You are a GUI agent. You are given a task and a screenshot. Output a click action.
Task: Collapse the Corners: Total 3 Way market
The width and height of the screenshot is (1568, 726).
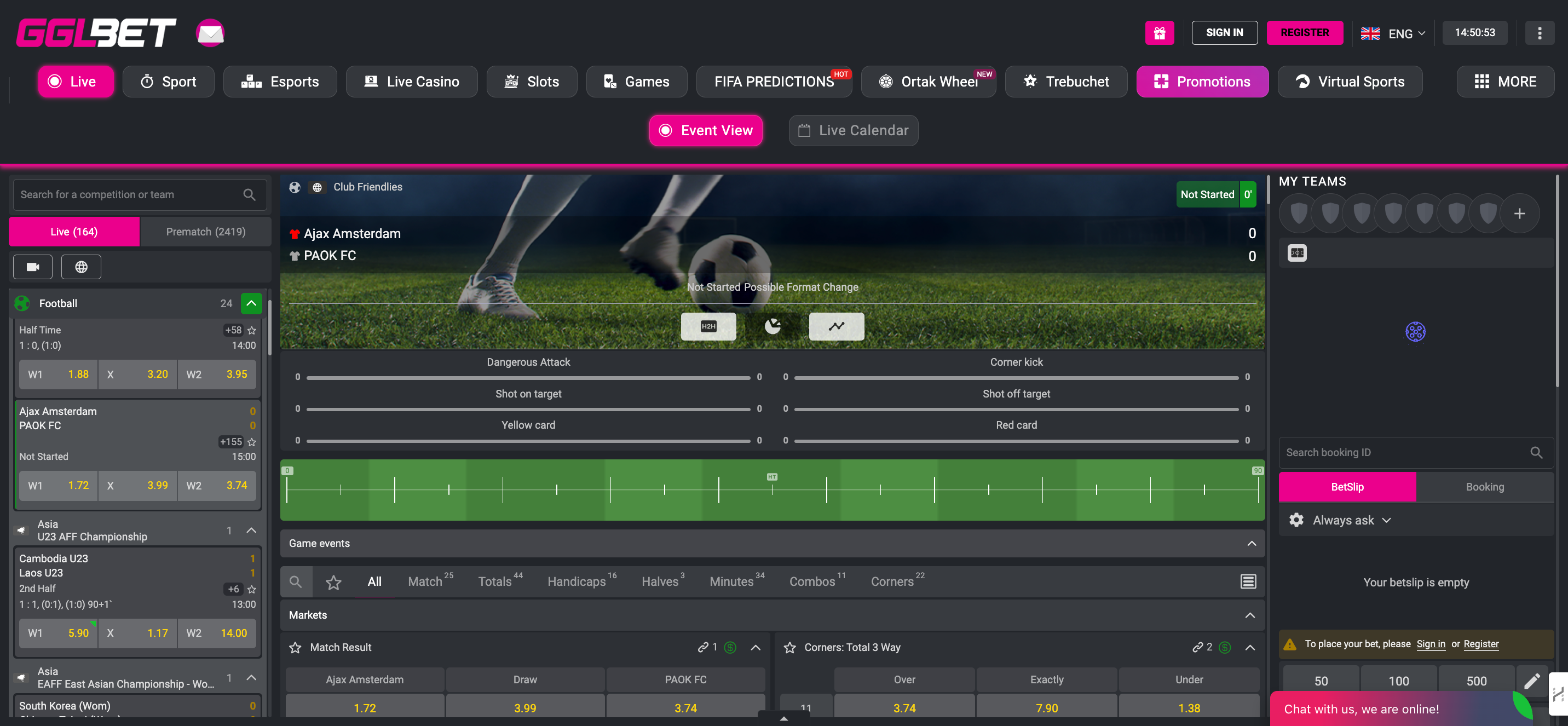pos(1250,648)
